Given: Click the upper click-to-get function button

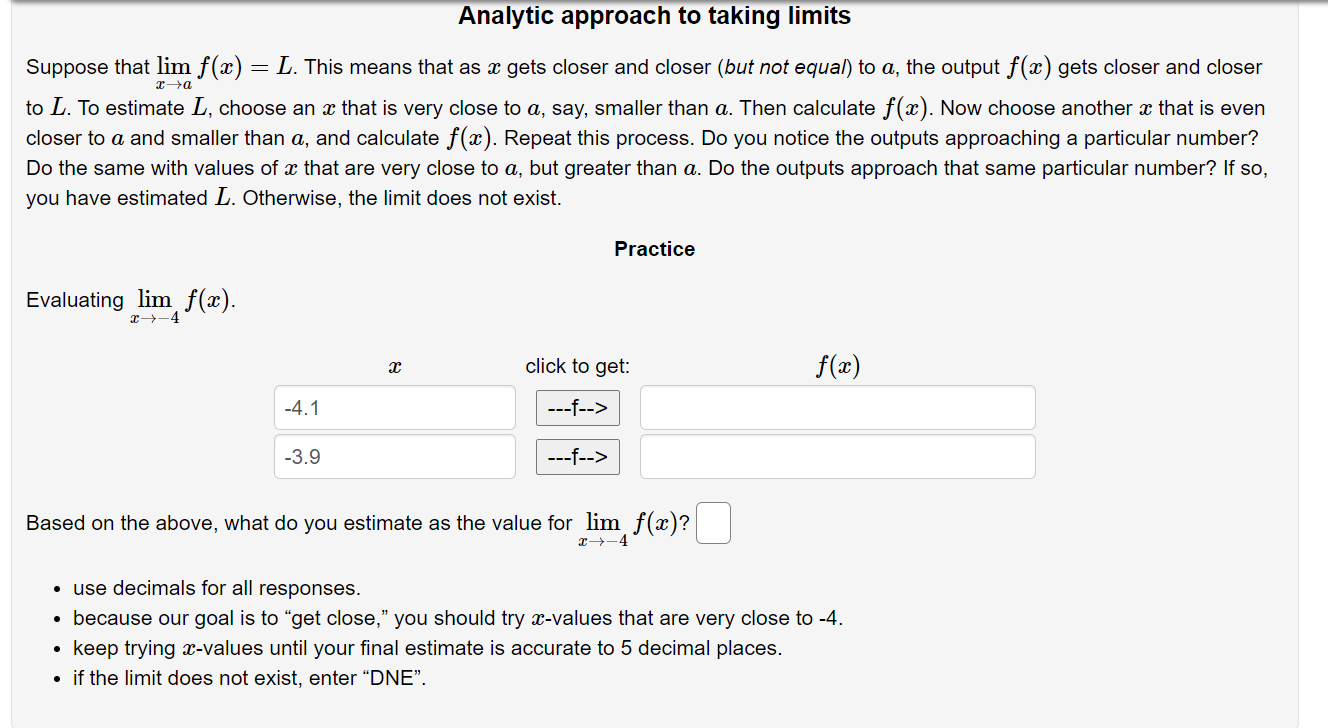Looking at the screenshot, I should pyautogui.click(x=577, y=407).
